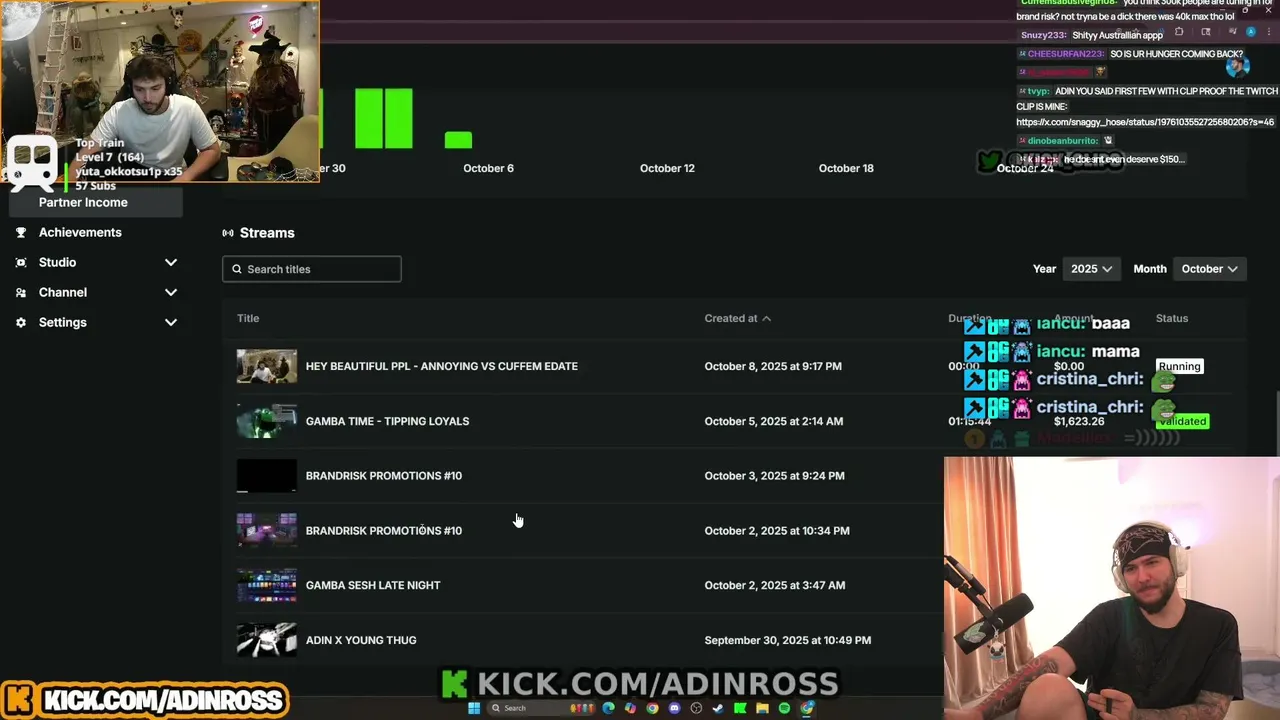Click the Search titles input field
This screenshot has height=720, width=1280.
tap(312, 269)
